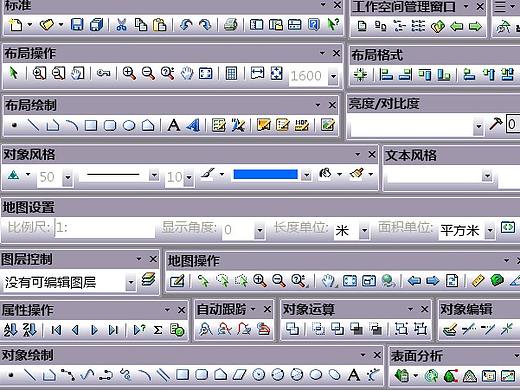The width and height of the screenshot is (520, 390).
Task: Select the parallelogram tool in object drawing
Action: point(239,375)
